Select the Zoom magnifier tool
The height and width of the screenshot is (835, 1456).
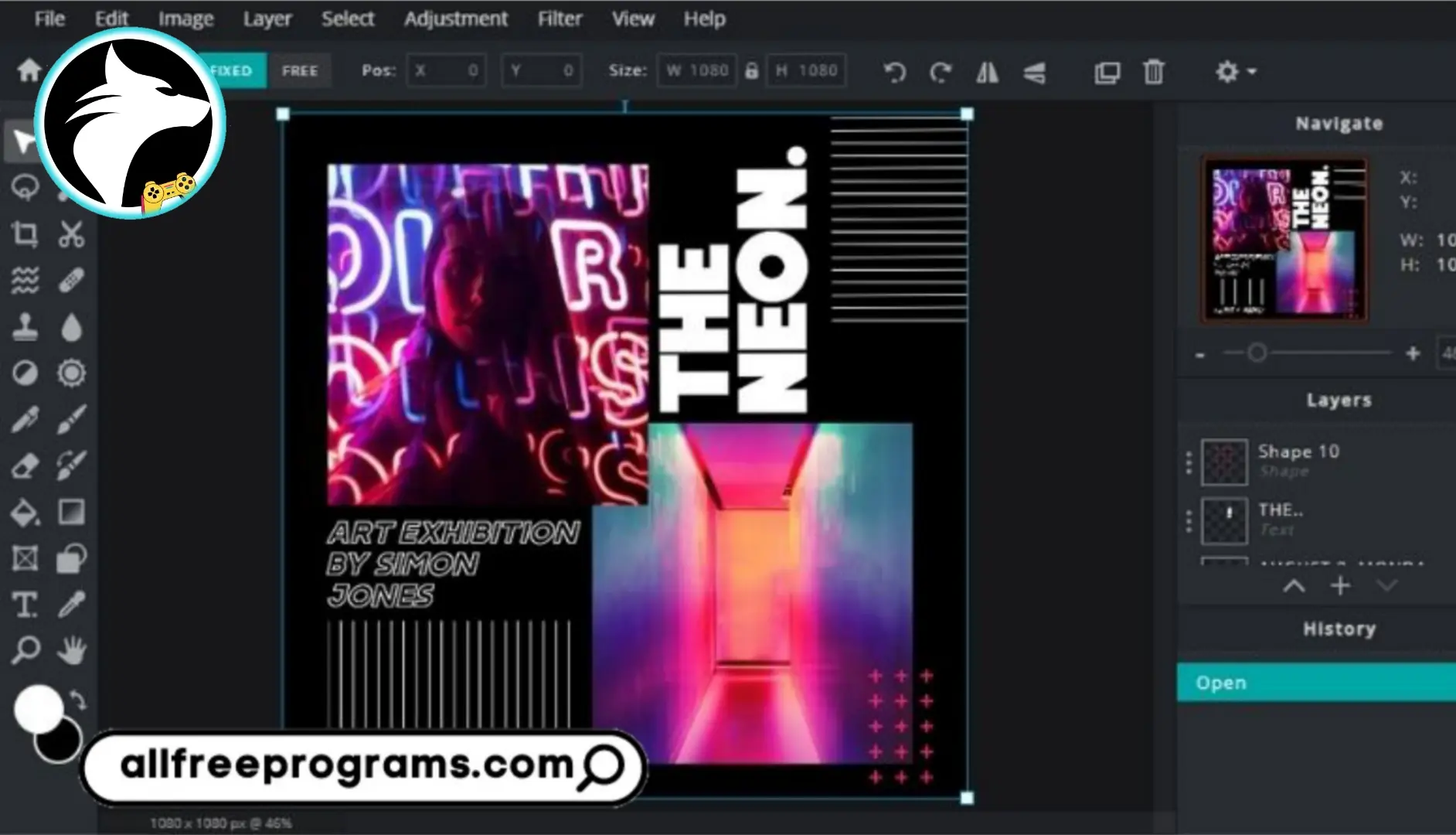(x=26, y=650)
